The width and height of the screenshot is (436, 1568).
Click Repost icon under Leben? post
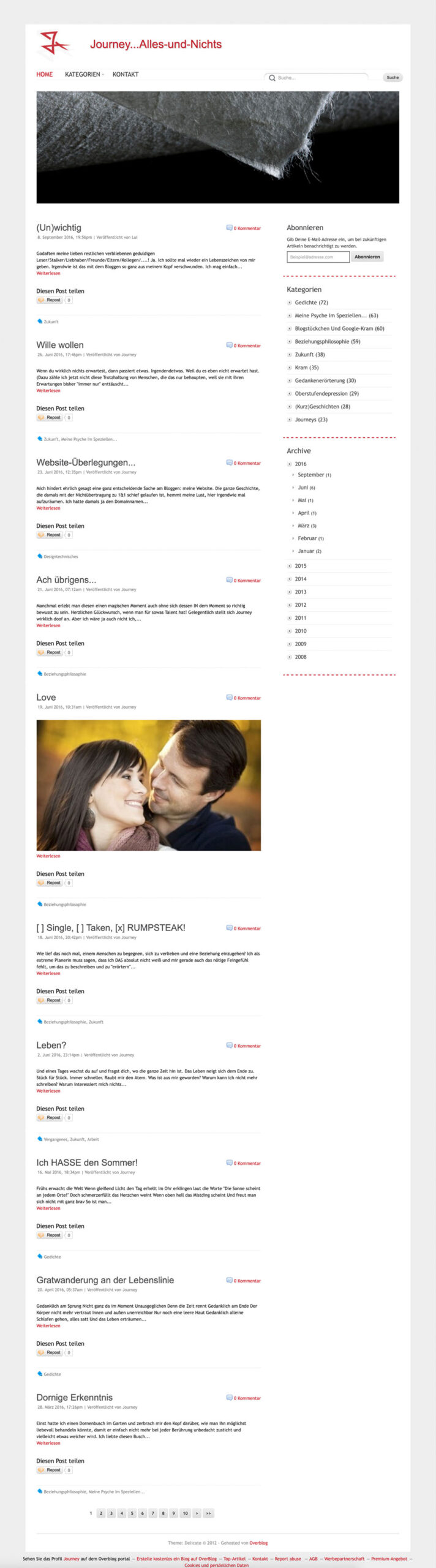[41, 1118]
